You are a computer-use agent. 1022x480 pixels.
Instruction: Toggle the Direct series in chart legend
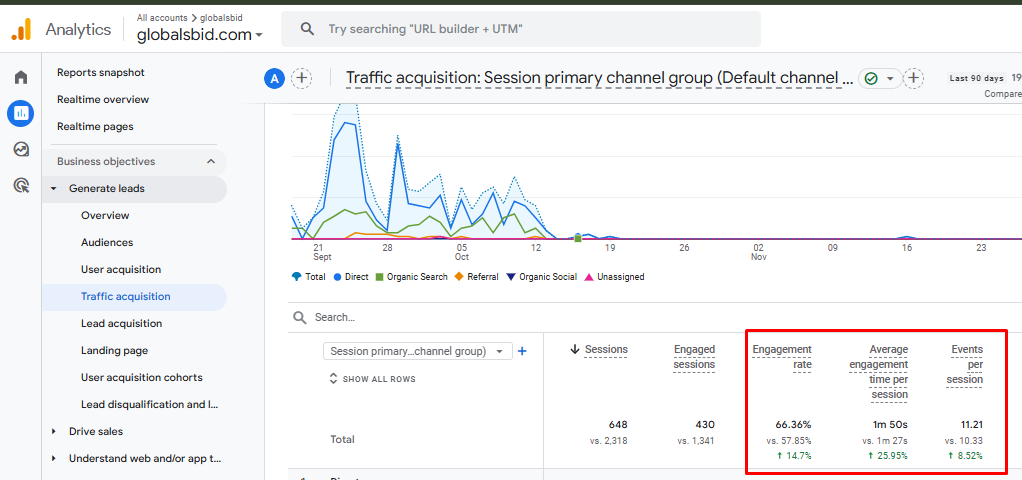[351, 277]
